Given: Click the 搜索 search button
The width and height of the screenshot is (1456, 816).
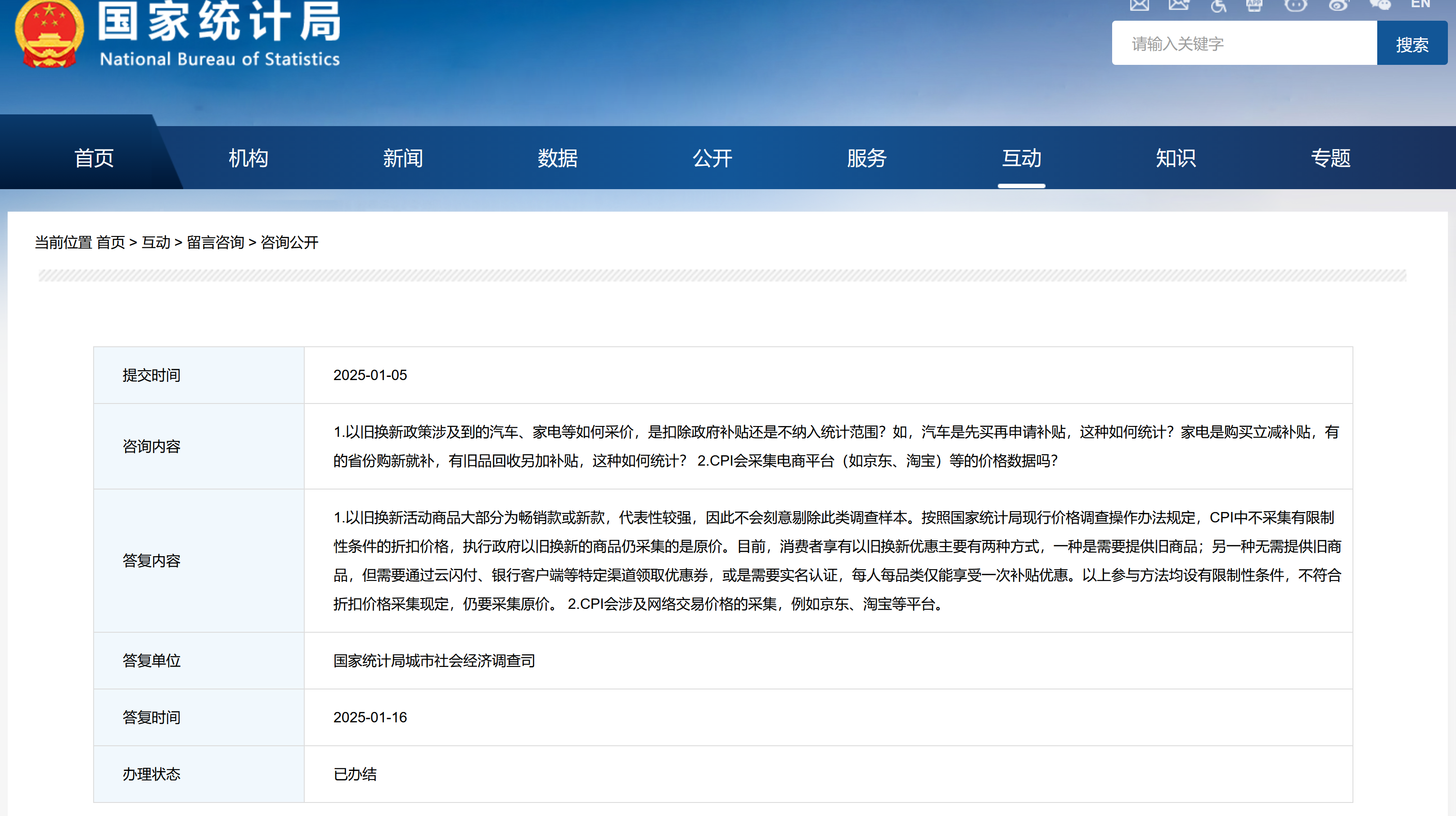Looking at the screenshot, I should 1412,44.
